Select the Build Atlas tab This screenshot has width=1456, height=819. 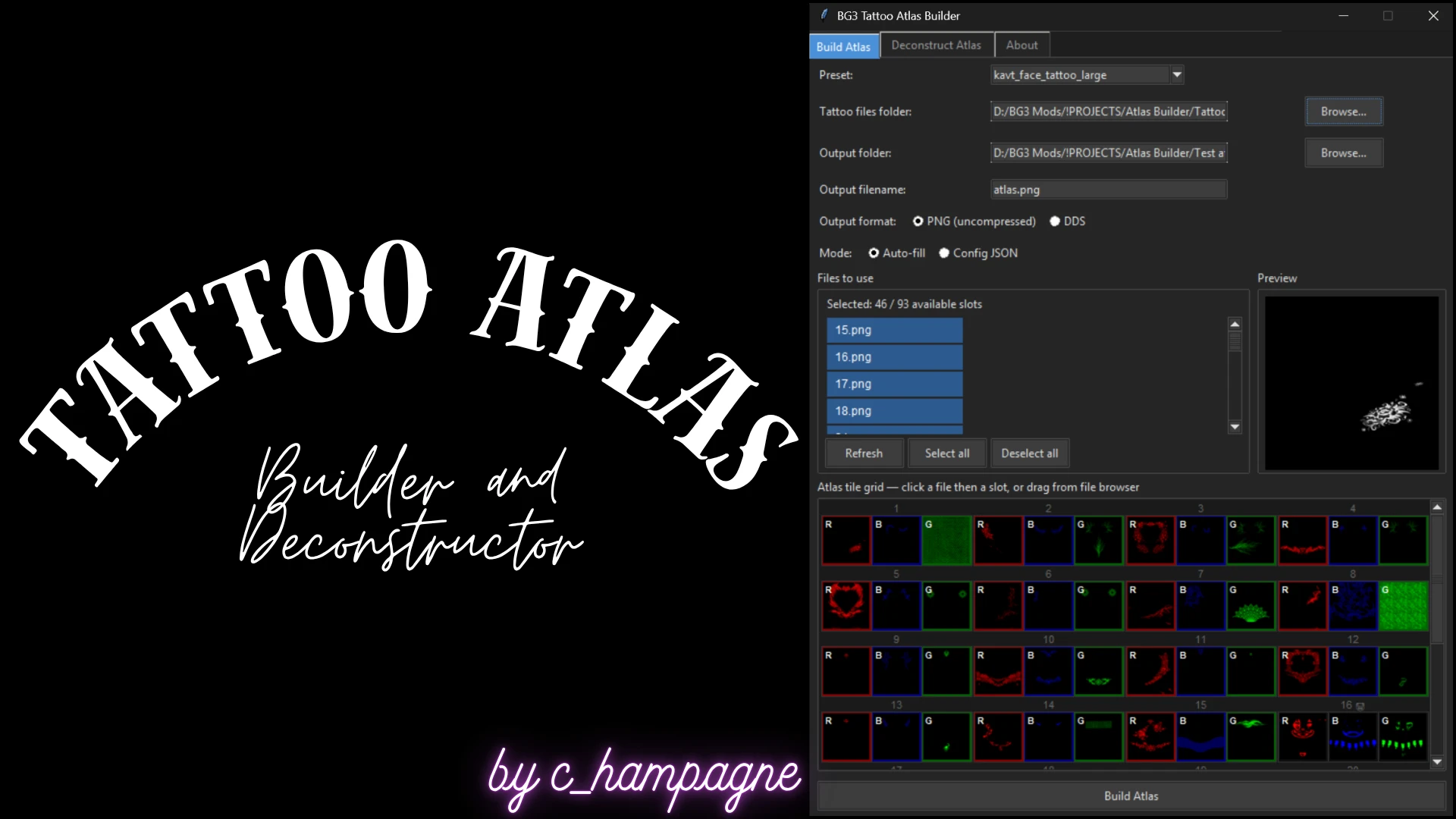pyautogui.click(x=844, y=46)
